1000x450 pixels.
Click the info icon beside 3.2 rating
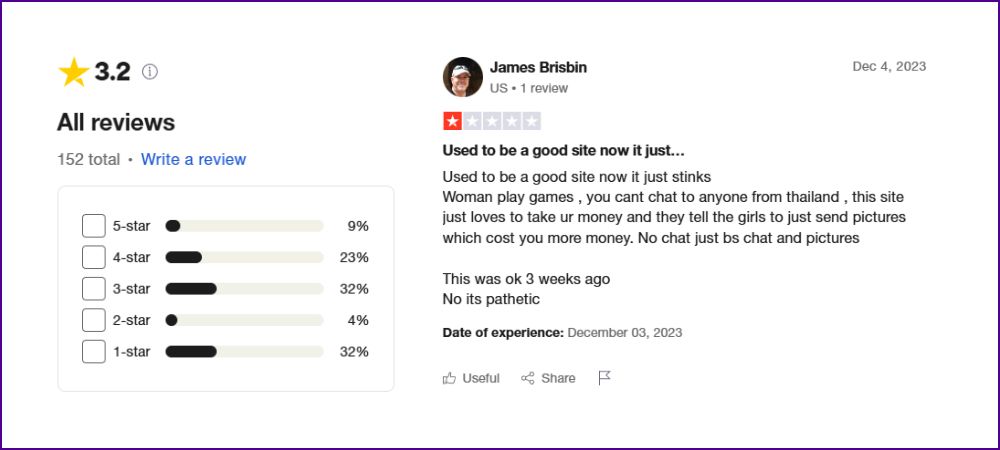coord(149,71)
